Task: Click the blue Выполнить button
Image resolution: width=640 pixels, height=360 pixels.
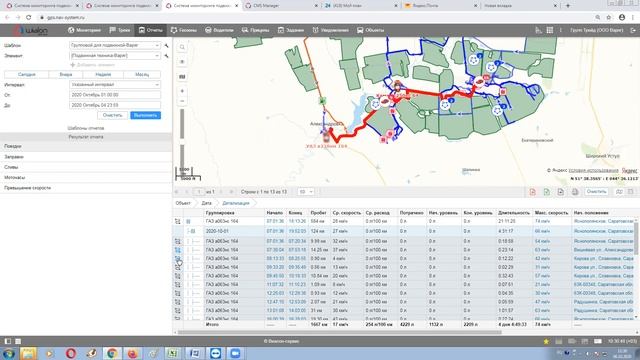Action: pyautogui.click(x=145, y=115)
